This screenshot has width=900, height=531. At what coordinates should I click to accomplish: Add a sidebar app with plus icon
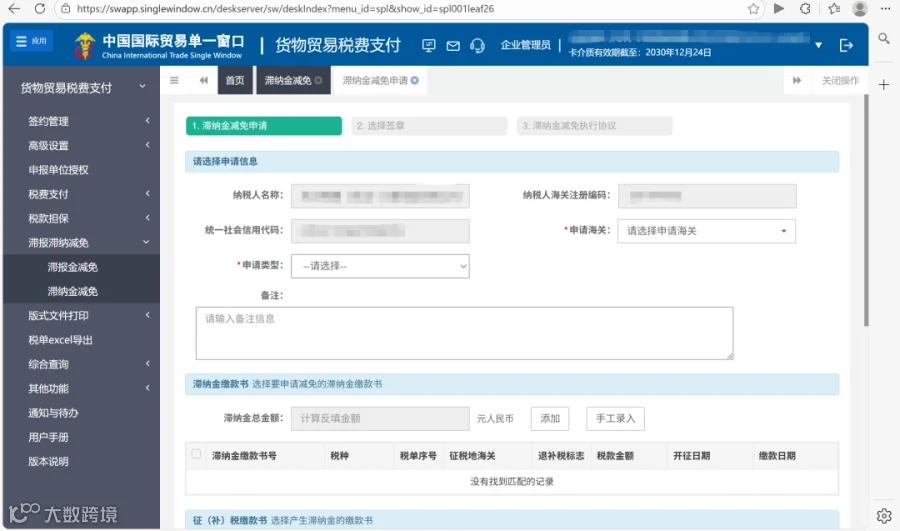(x=884, y=85)
